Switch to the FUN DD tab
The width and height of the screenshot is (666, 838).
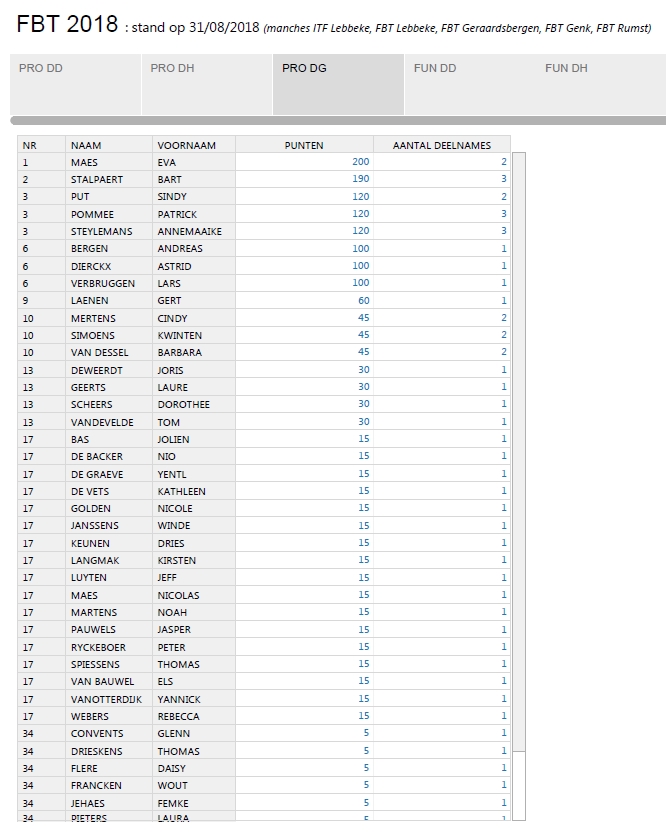tap(470, 84)
